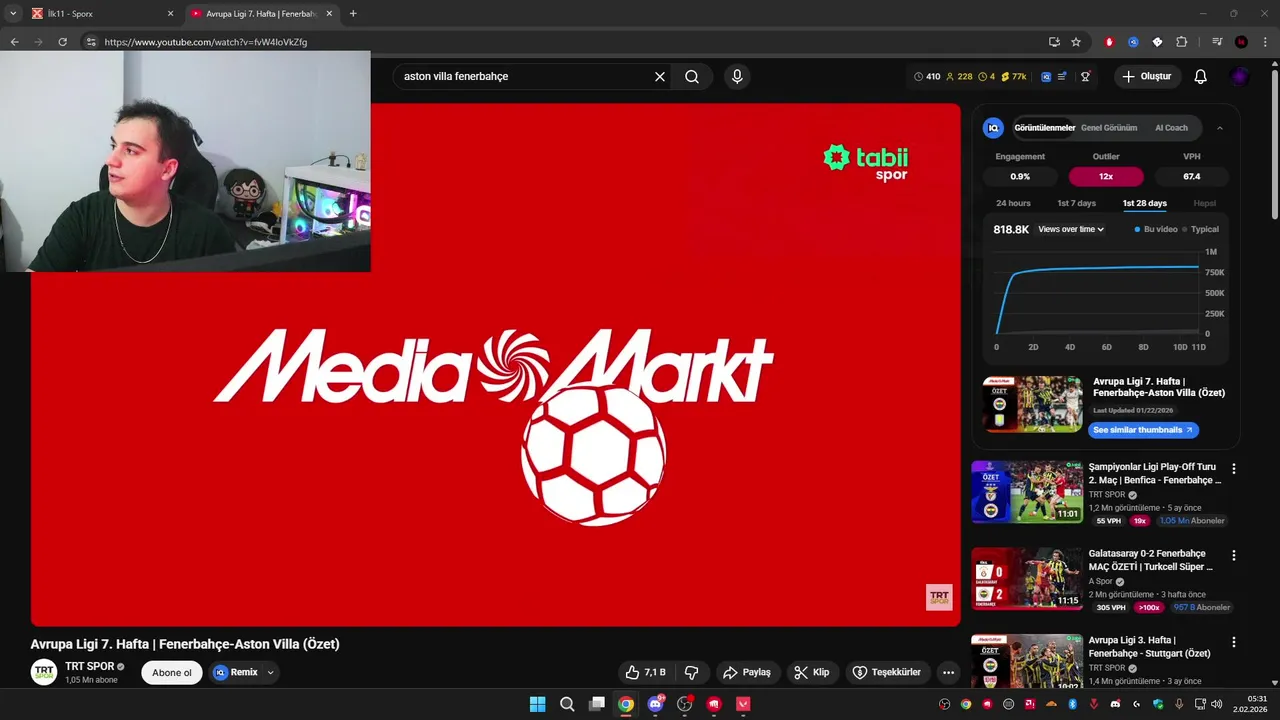Click the Abone ol subscribe button

point(172,672)
